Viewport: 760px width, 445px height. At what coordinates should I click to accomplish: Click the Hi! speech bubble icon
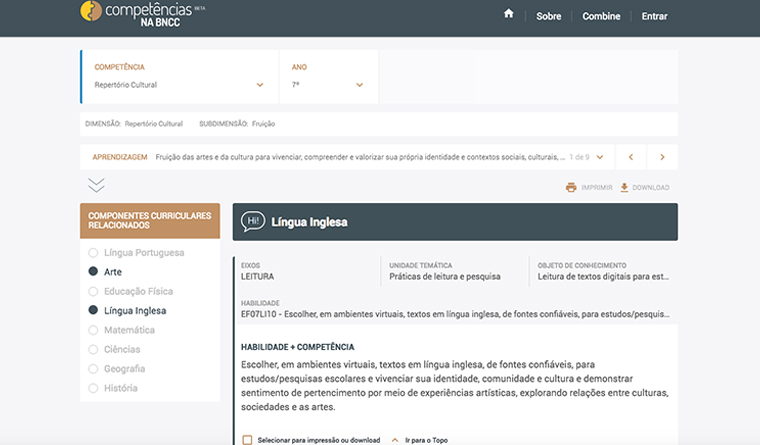click(x=253, y=222)
